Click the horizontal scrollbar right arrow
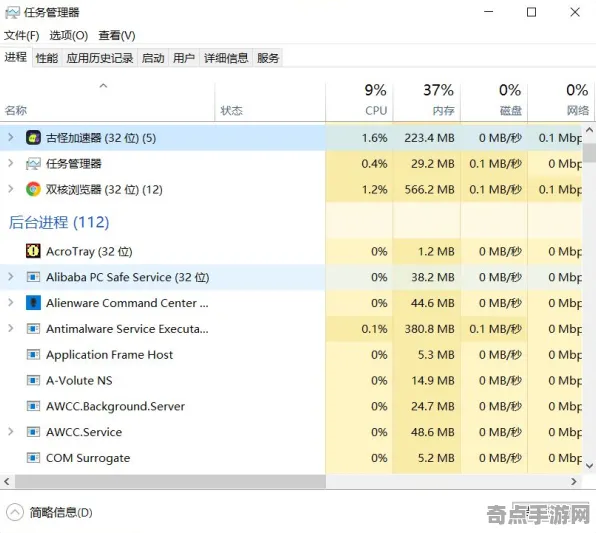The height and width of the screenshot is (533, 596). 574,482
